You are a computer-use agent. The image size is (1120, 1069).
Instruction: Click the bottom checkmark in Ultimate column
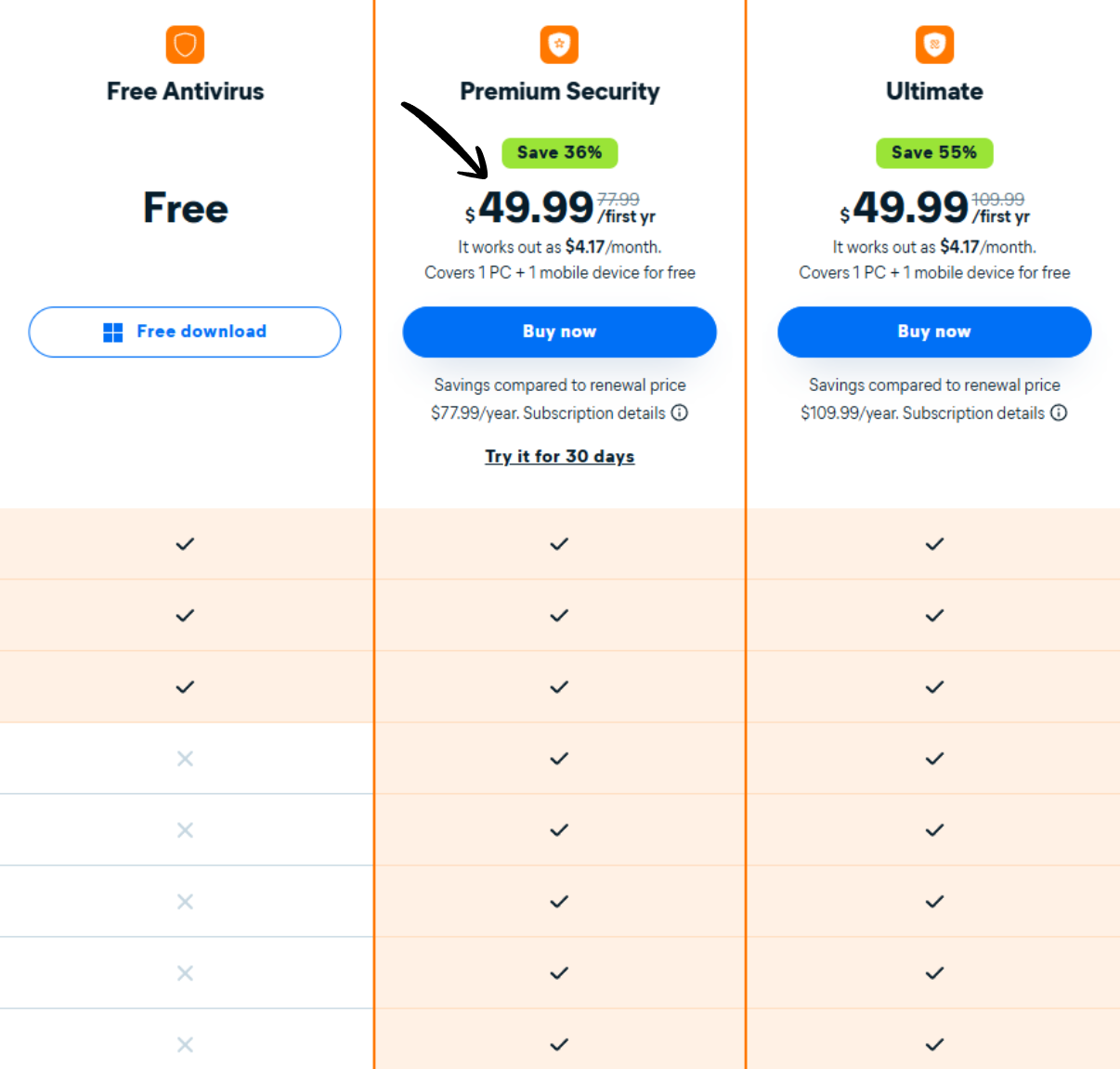[934, 1044]
